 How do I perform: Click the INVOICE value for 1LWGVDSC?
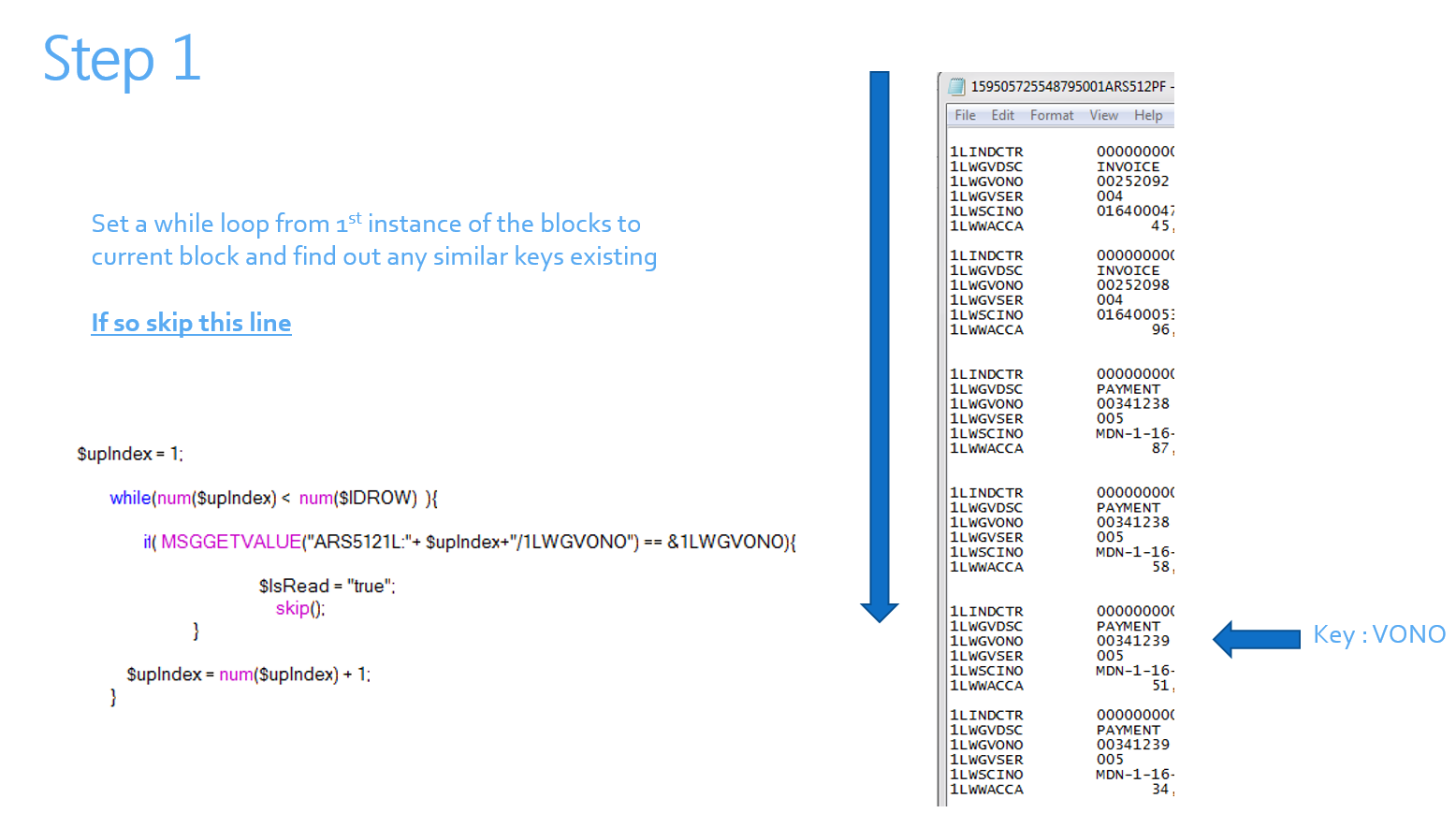pyautogui.click(x=1128, y=167)
